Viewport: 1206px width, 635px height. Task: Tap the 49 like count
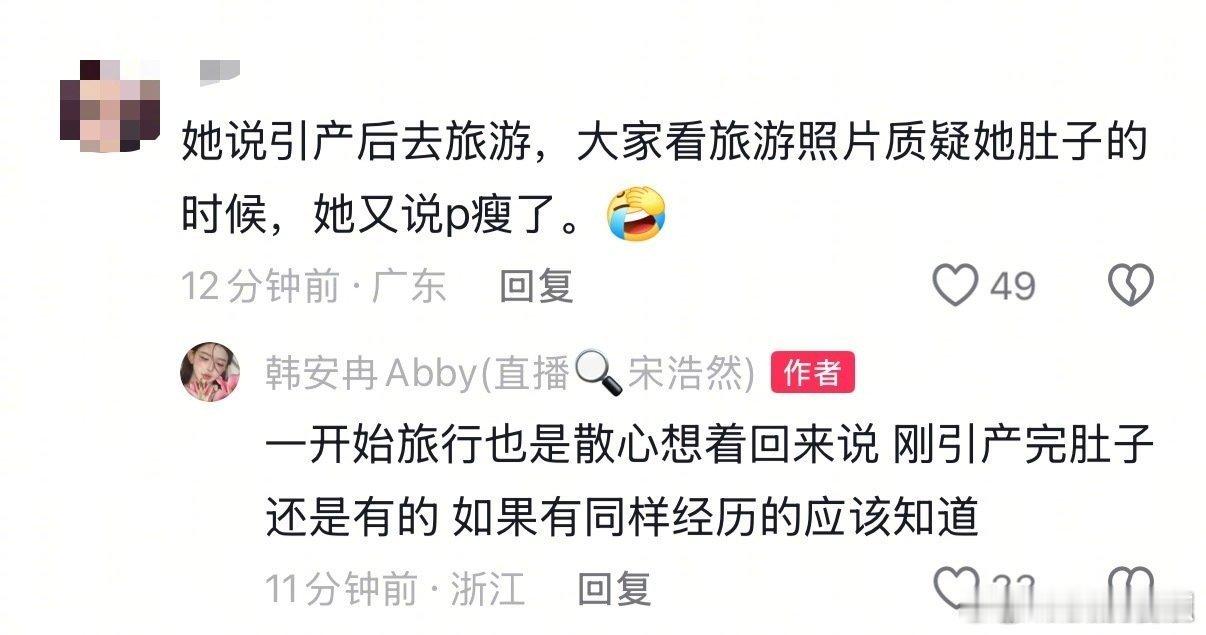pyautogui.click(x=1013, y=287)
